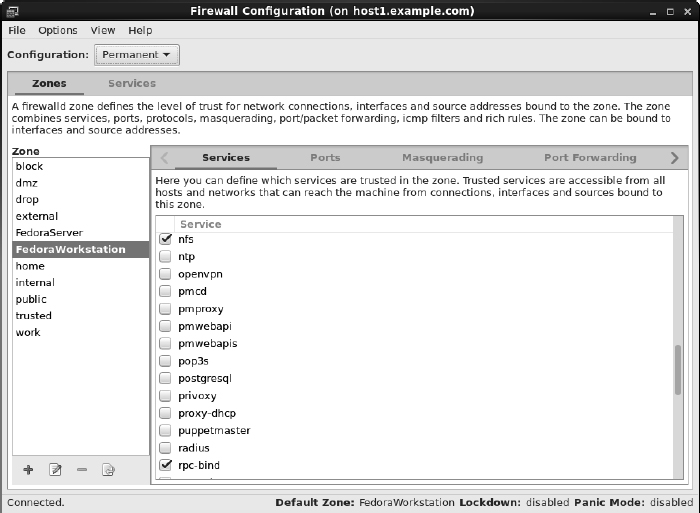Enable the ntp service checkbox
Image resolution: width=700 pixels, height=513 pixels.
pos(165,256)
